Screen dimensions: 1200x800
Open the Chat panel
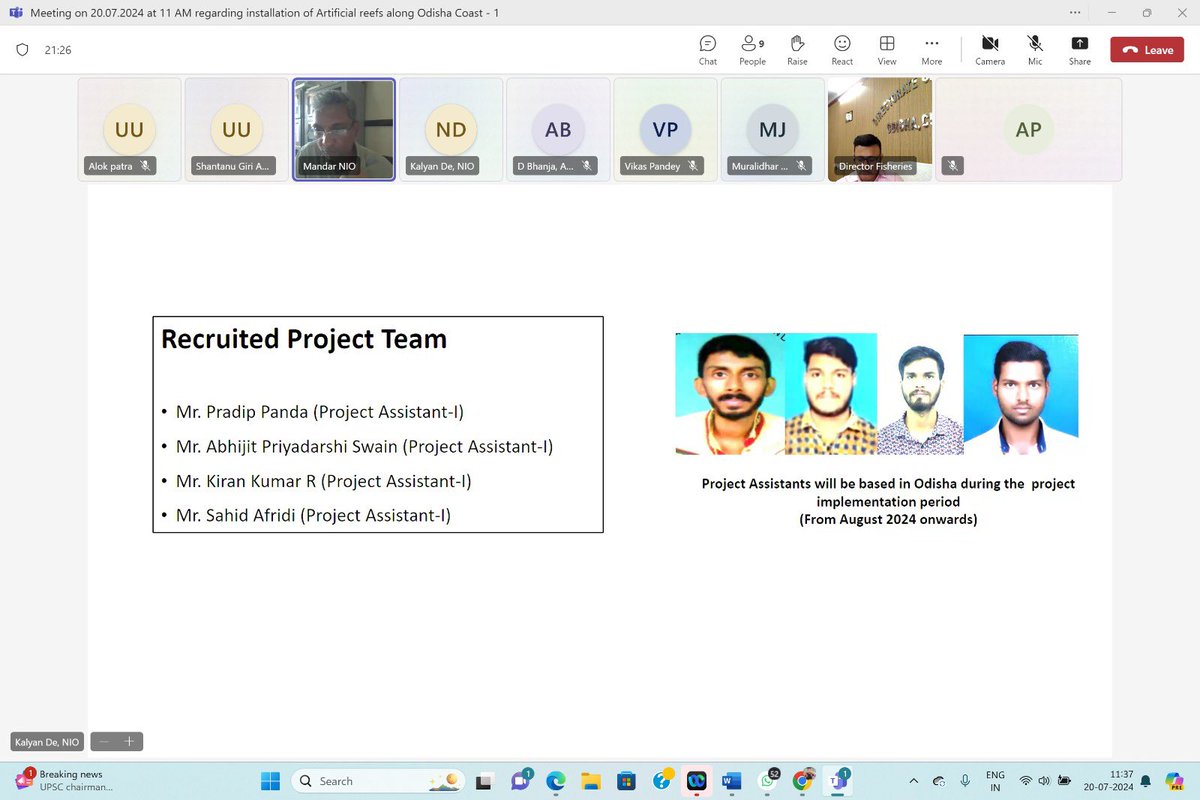pyautogui.click(x=707, y=50)
